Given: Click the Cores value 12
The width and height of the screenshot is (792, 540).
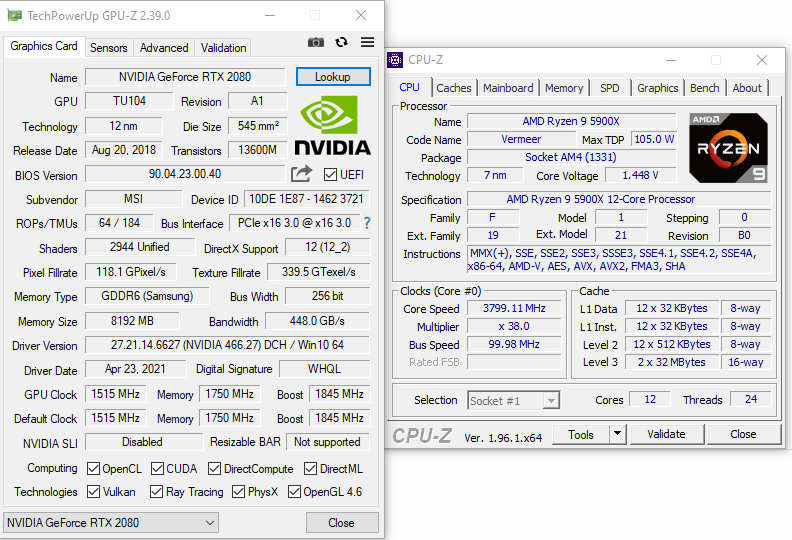Looking at the screenshot, I should click(x=650, y=399).
